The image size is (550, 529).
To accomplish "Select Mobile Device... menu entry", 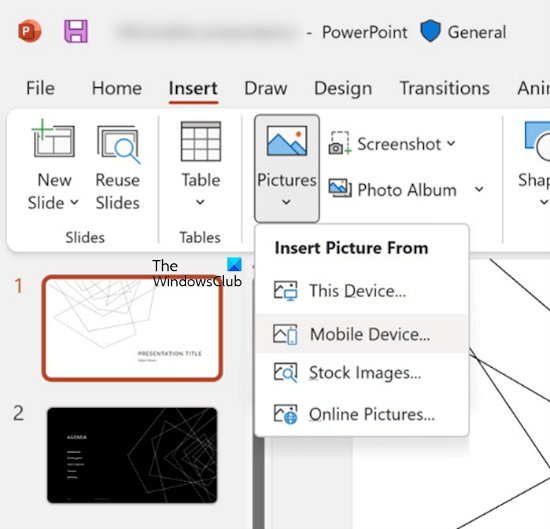I will [362, 334].
